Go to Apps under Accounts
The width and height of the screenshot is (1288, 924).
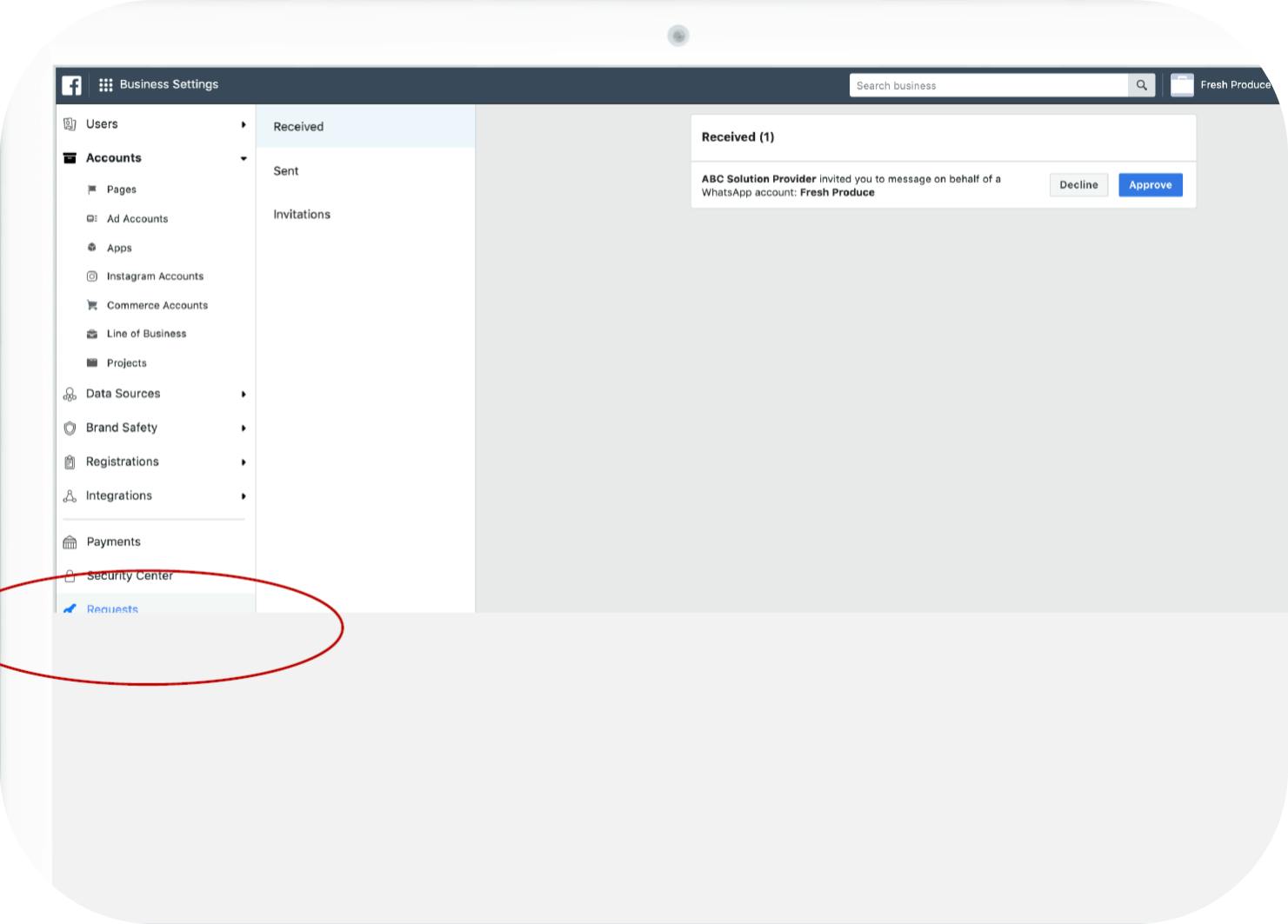119,248
